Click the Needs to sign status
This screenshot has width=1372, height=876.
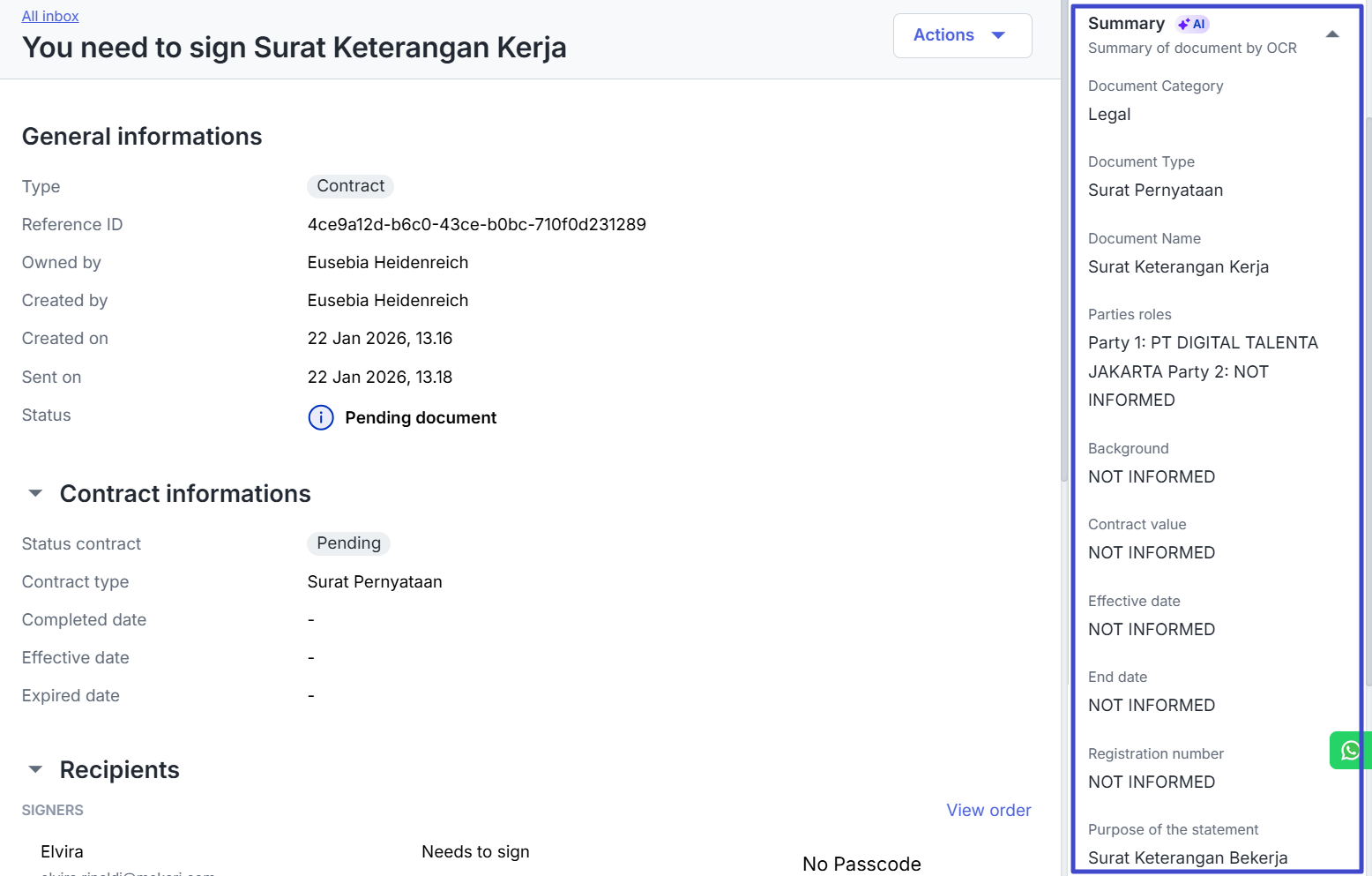475,851
